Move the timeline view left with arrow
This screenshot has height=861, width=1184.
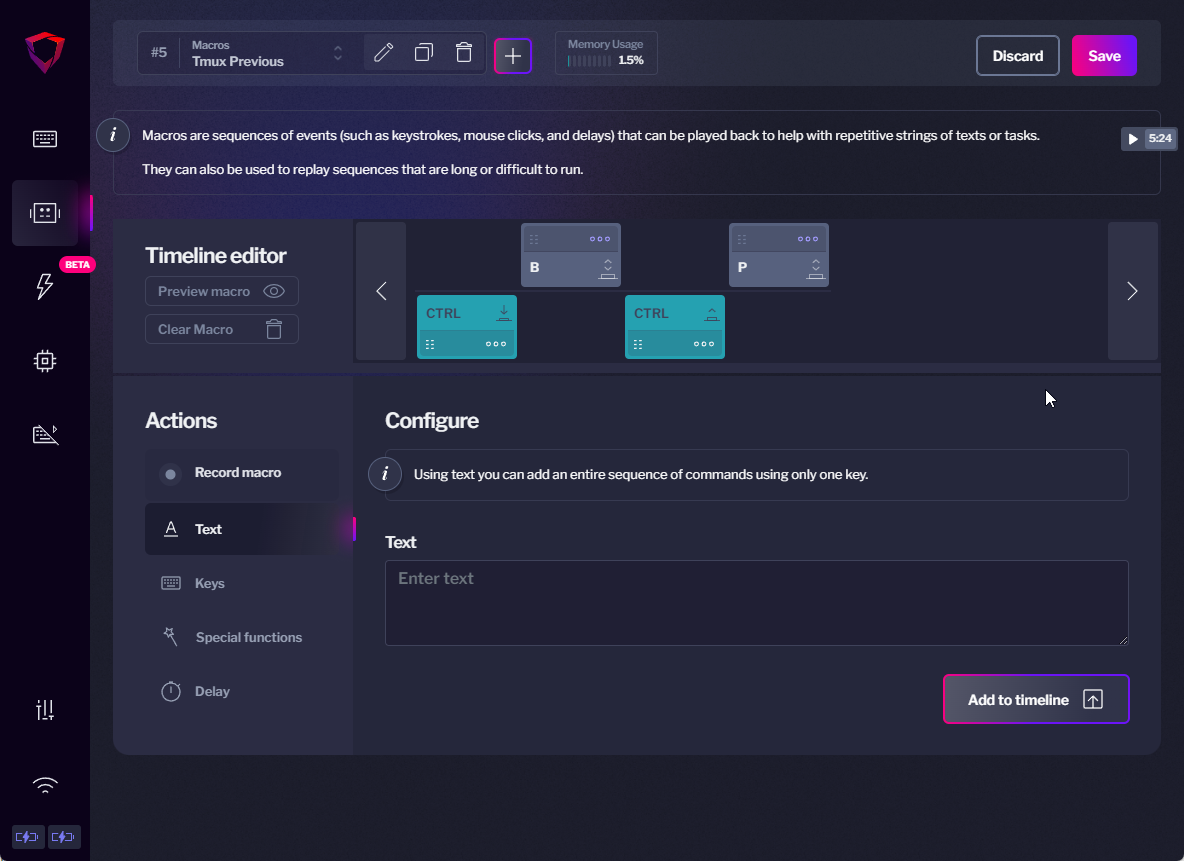point(381,291)
